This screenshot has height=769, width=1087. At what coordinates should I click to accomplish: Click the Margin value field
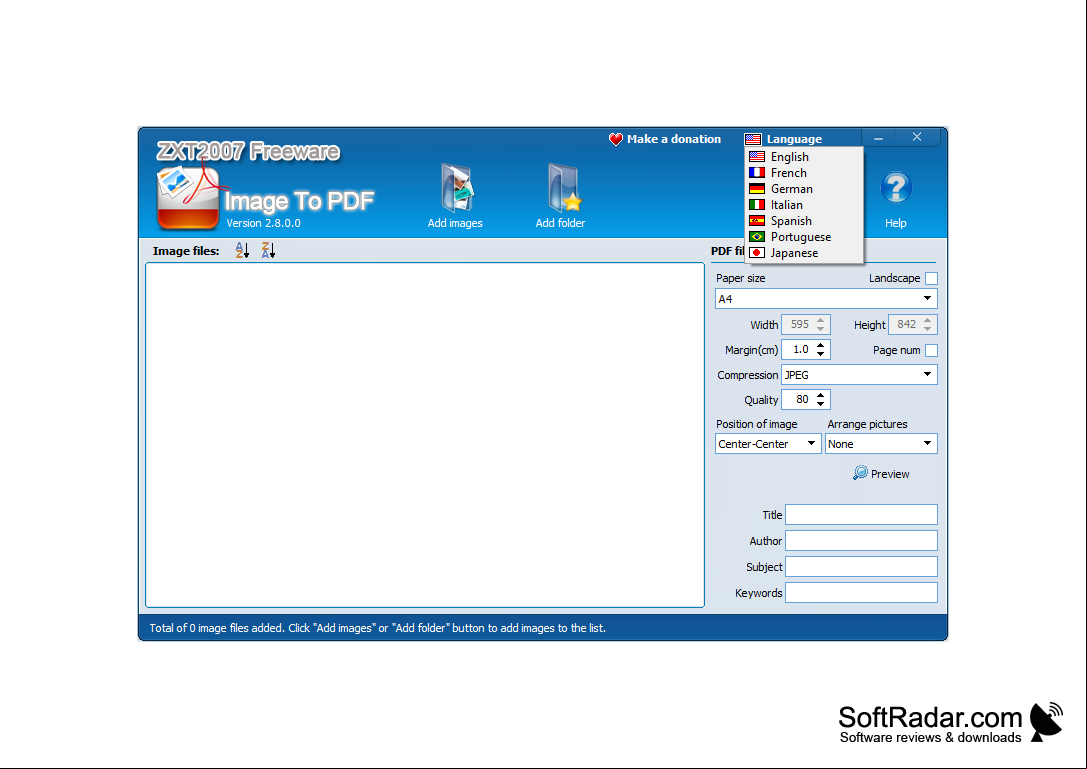click(798, 350)
